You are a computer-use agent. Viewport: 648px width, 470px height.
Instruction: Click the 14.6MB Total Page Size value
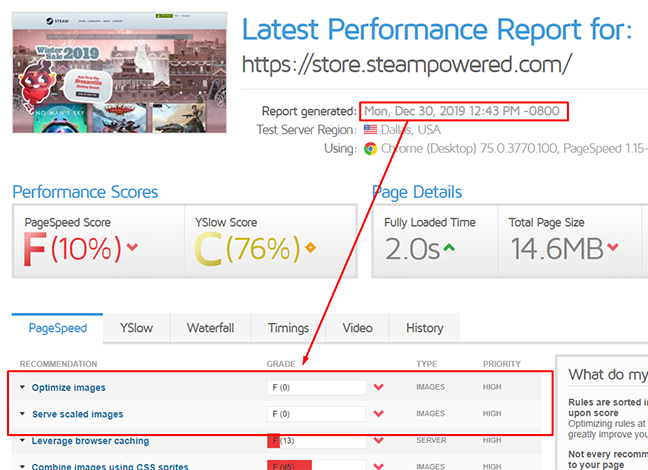point(557,249)
